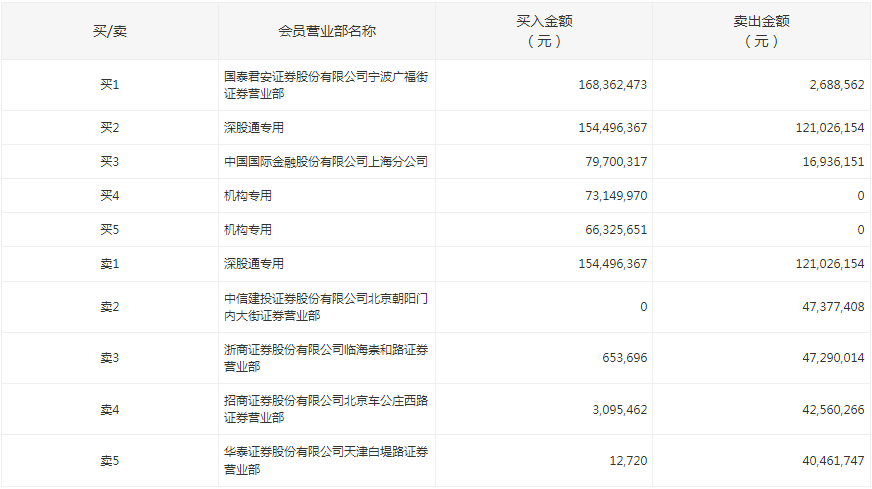Select 深股通专用 in the 卖1 row

coord(254,264)
